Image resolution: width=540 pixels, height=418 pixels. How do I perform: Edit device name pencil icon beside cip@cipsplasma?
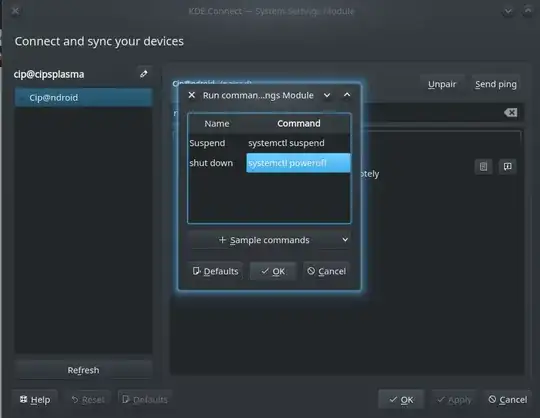[x=144, y=74]
